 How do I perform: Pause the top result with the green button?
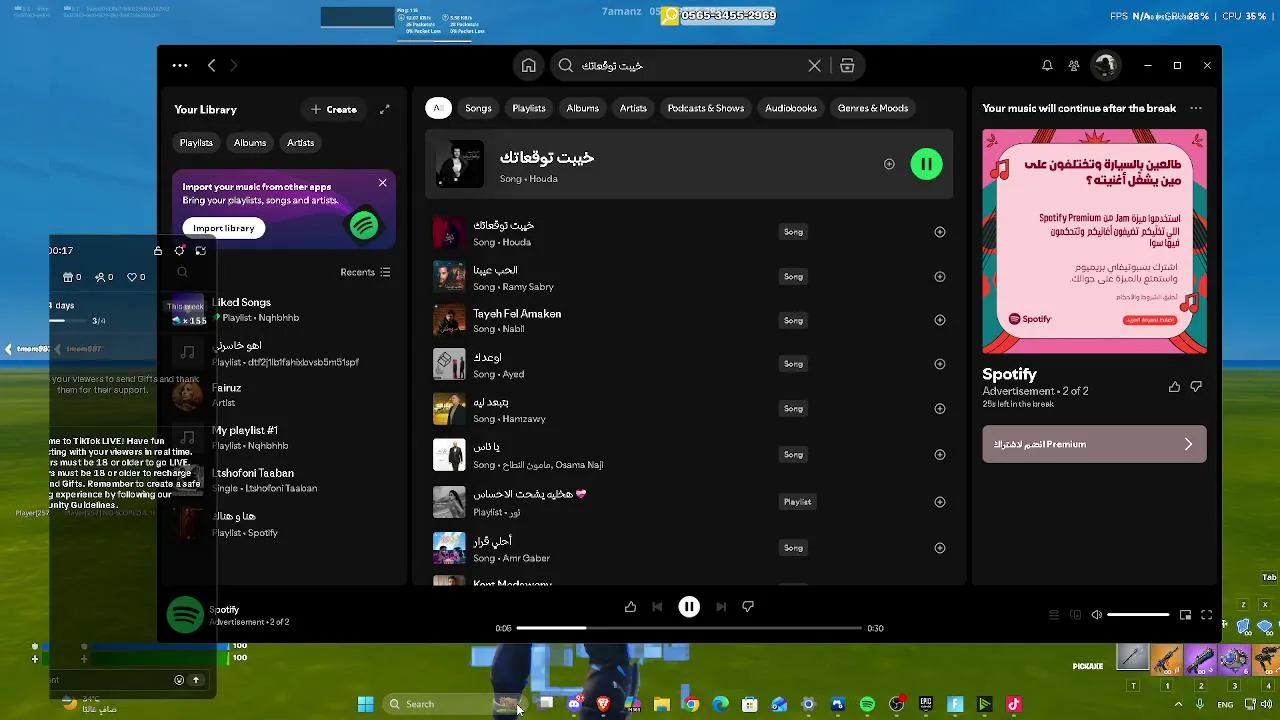point(927,164)
